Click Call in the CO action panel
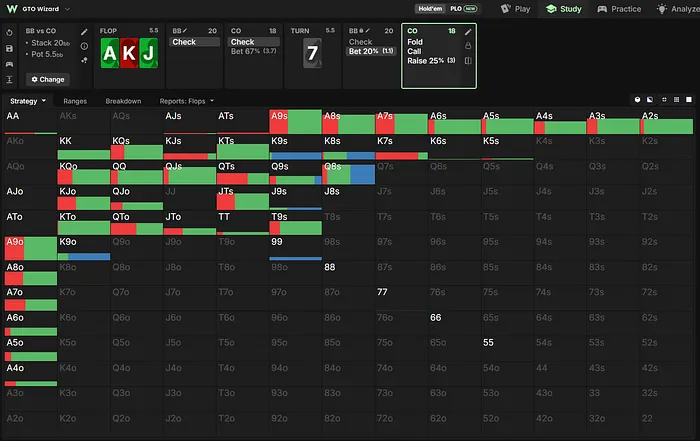 pos(414,51)
